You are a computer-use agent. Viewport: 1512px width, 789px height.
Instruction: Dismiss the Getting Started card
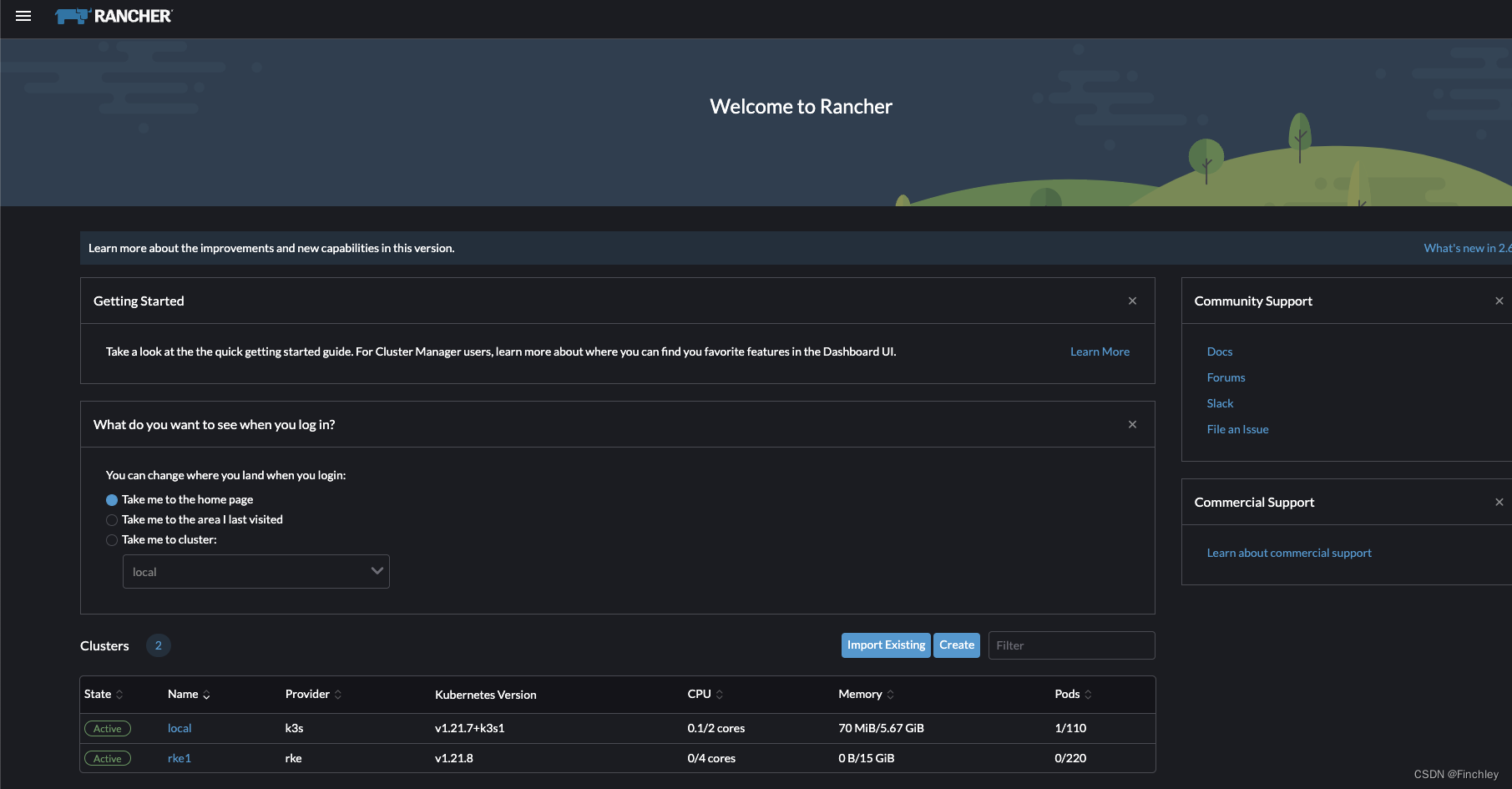(1132, 301)
